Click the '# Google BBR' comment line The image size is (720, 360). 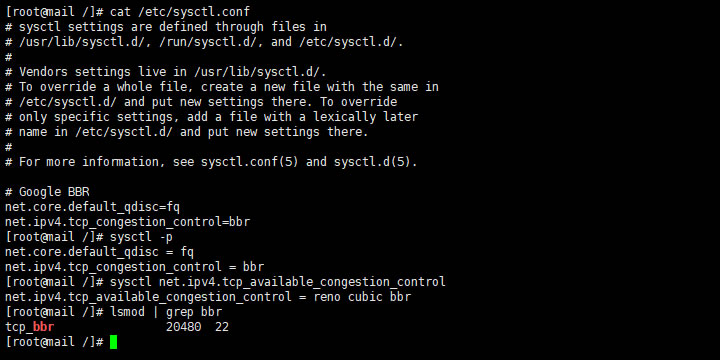click(47, 192)
